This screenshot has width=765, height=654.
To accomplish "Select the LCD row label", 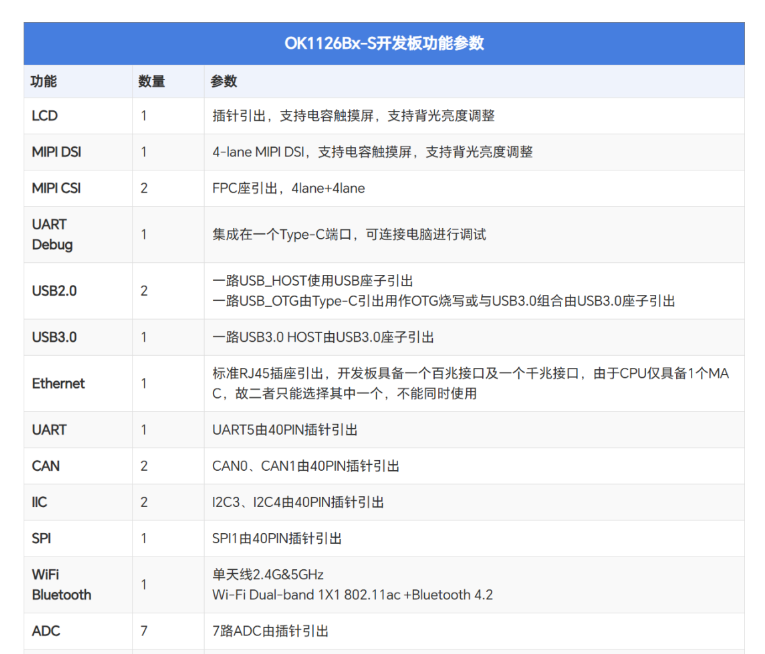I will click(45, 116).
